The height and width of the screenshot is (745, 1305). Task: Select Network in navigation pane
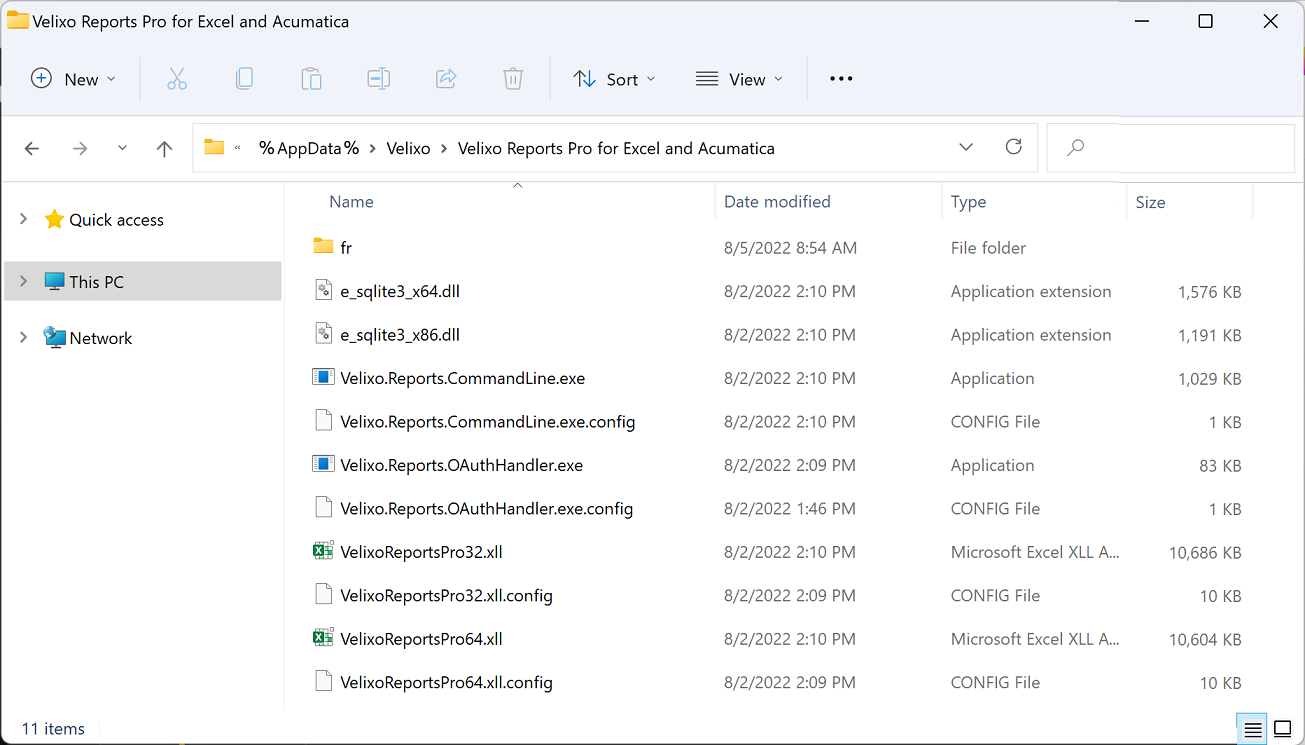click(101, 338)
